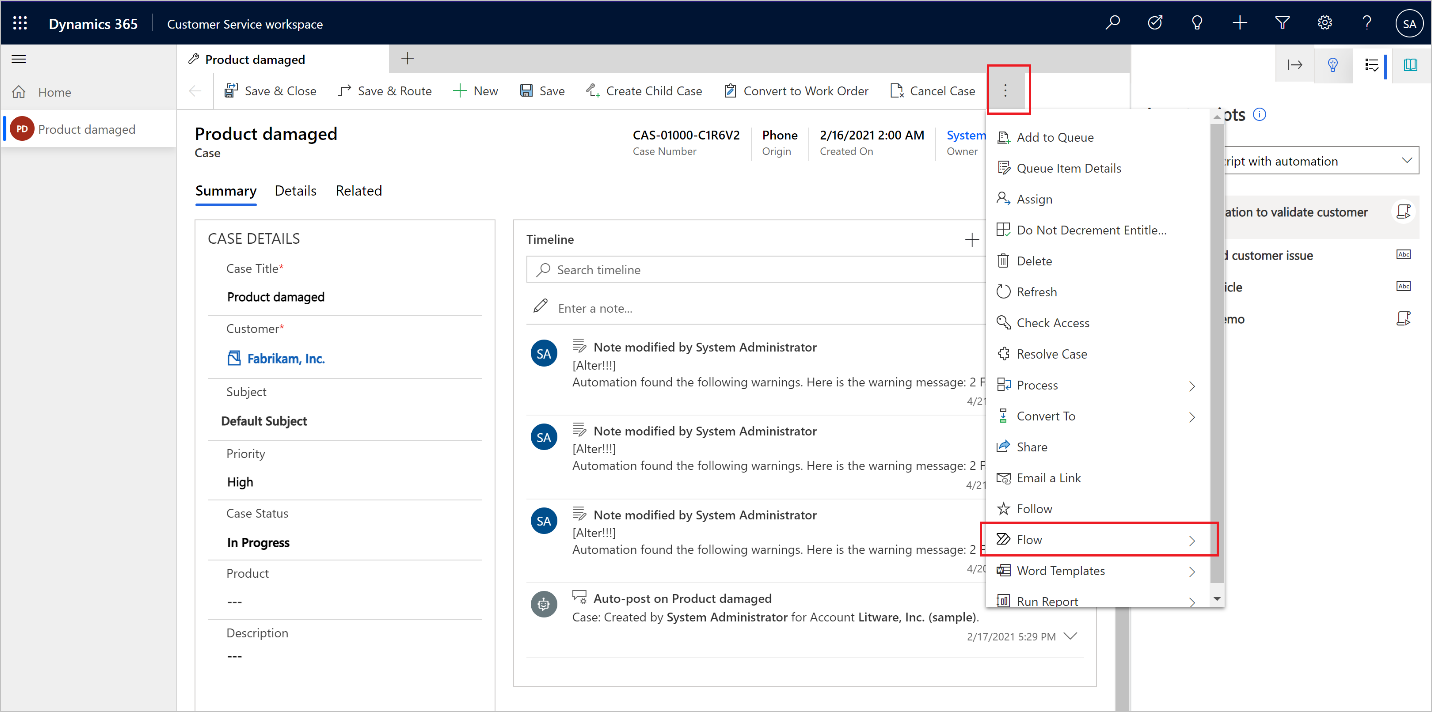Screen dimensions: 1432x712
Task: Click the settings gear in the top bar
Action: pyautogui.click(x=1324, y=22)
